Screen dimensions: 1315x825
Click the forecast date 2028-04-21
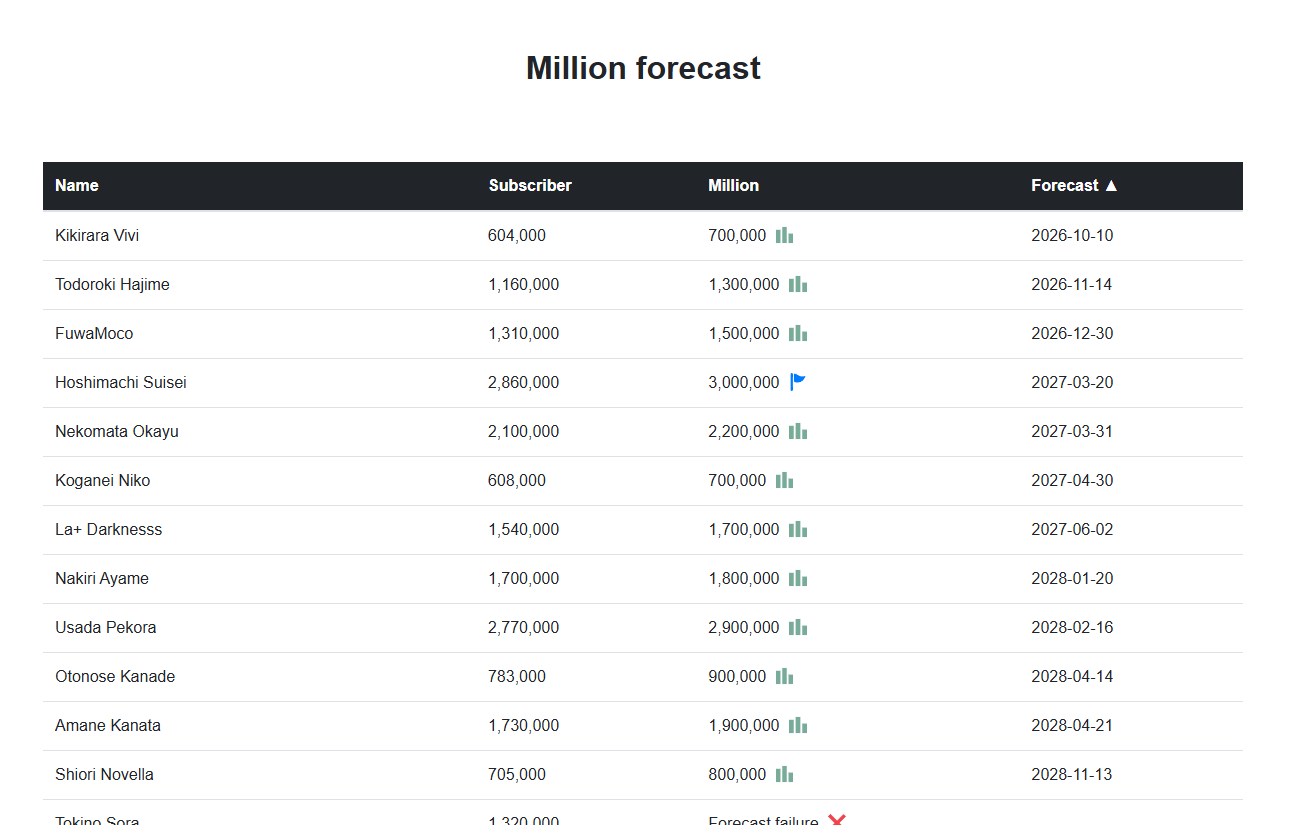coord(1072,726)
